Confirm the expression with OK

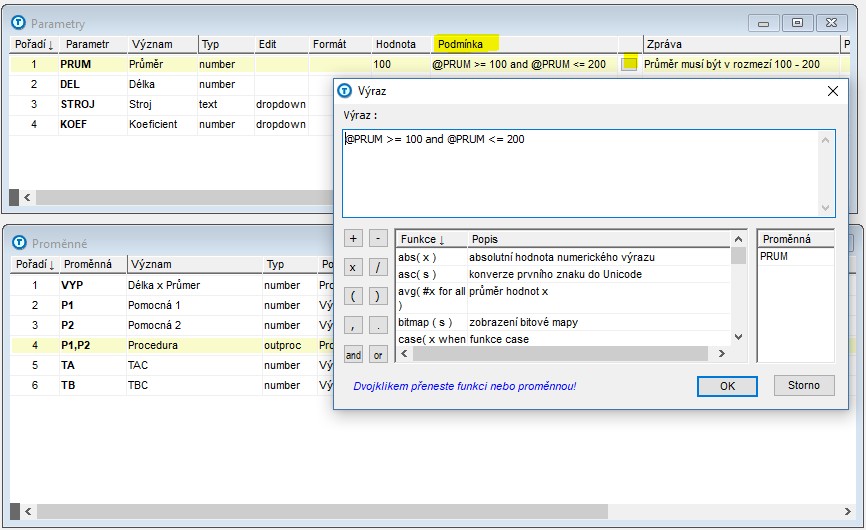(x=727, y=386)
